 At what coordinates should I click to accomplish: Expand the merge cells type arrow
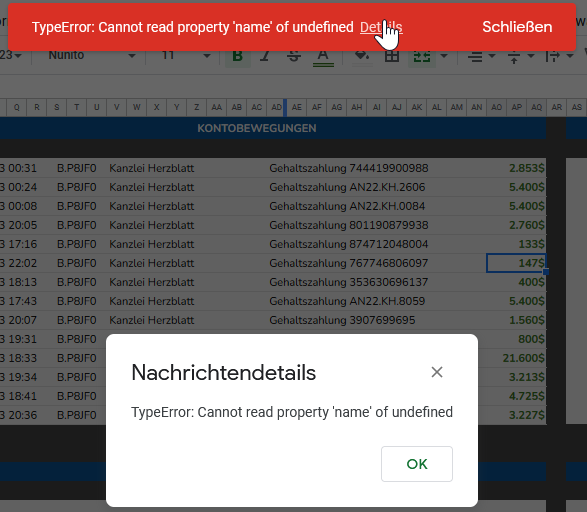[x=444, y=56]
